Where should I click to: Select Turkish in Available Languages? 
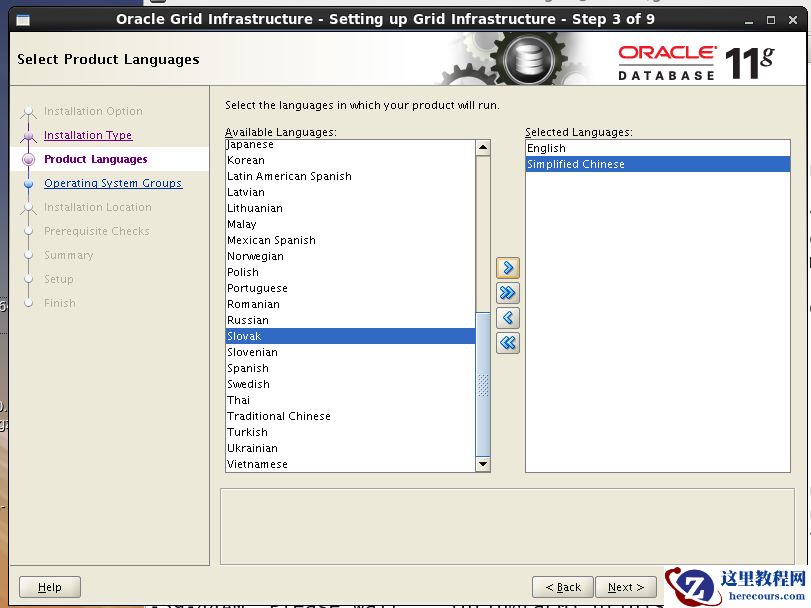[x=350, y=432]
